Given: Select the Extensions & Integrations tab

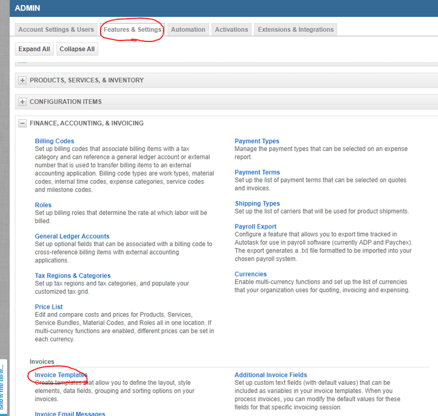Looking at the screenshot, I should (295, 29).
